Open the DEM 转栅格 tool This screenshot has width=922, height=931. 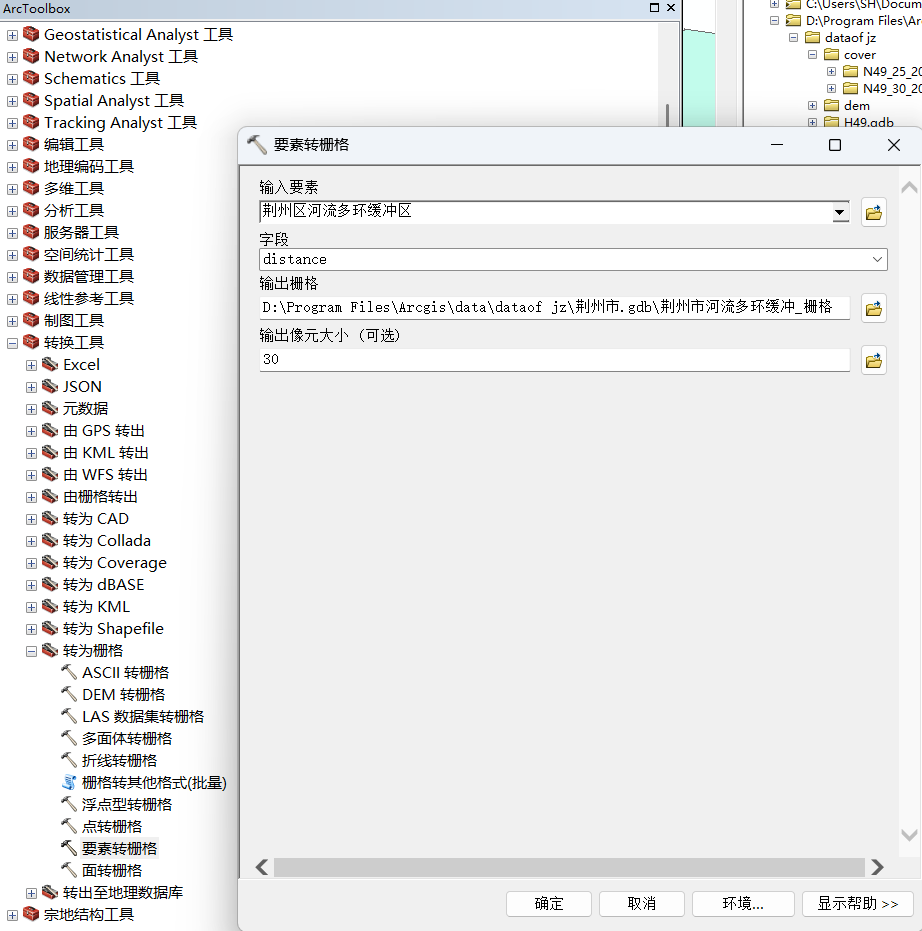tap(123, 695)
